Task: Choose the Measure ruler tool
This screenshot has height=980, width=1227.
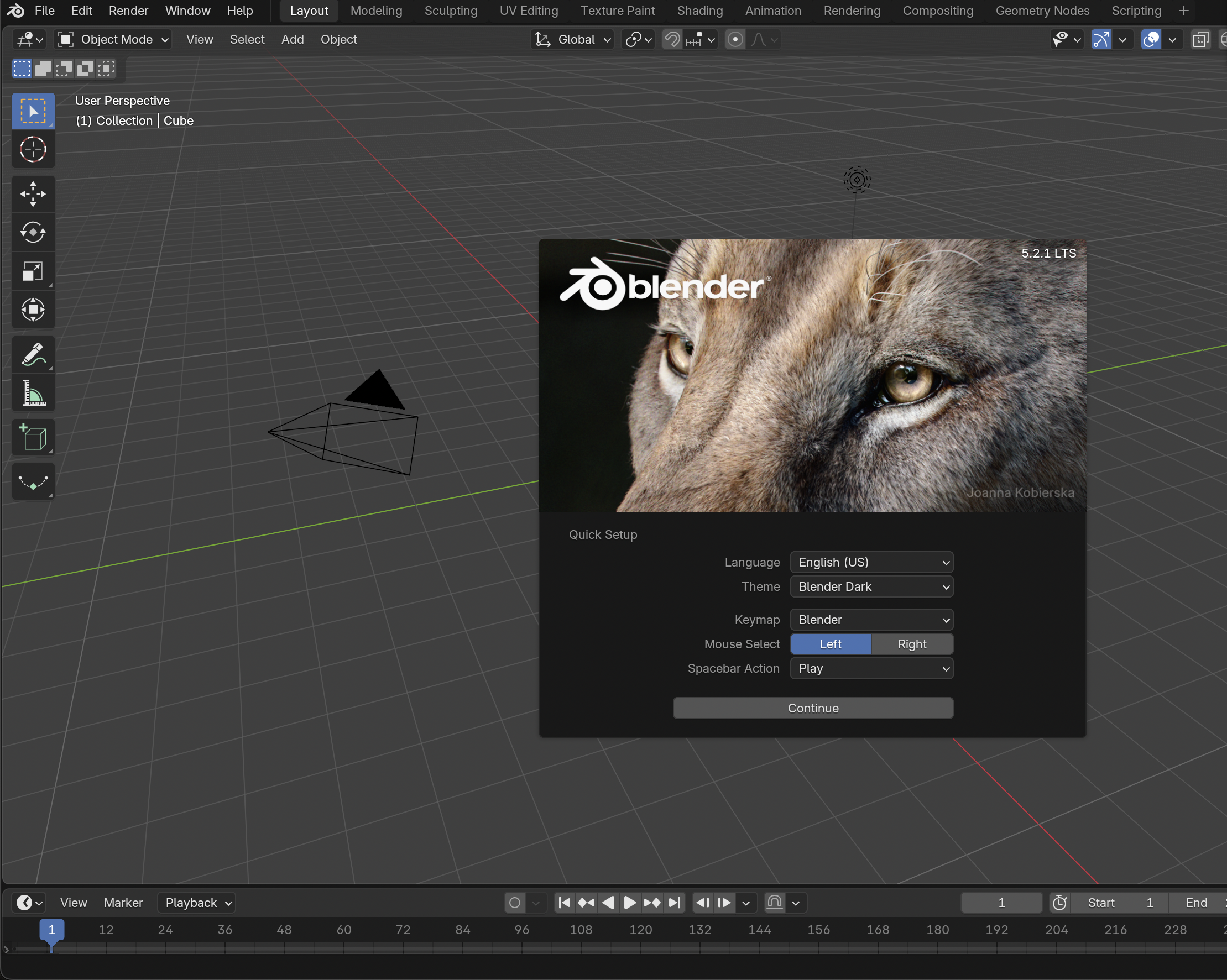Action: pos(33,393)
